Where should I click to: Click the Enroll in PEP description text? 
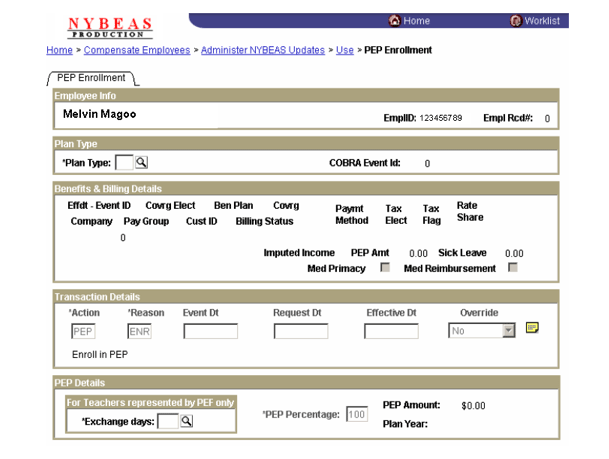click(100, 355)
